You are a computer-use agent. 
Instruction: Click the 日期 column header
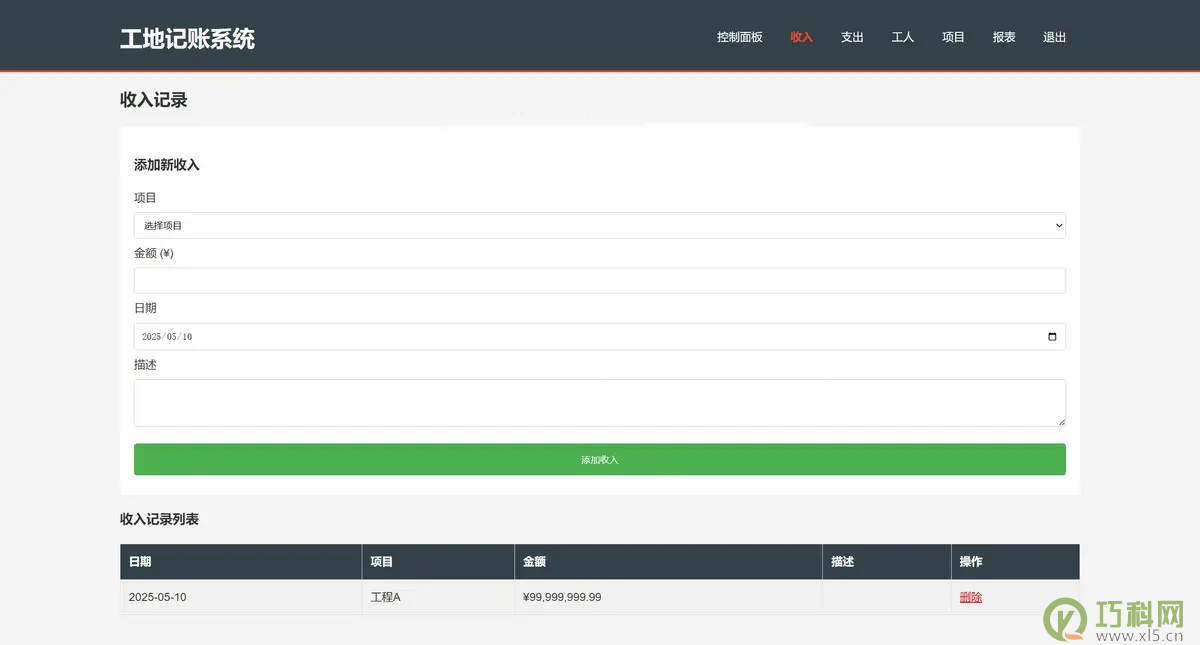click(241, 562)
